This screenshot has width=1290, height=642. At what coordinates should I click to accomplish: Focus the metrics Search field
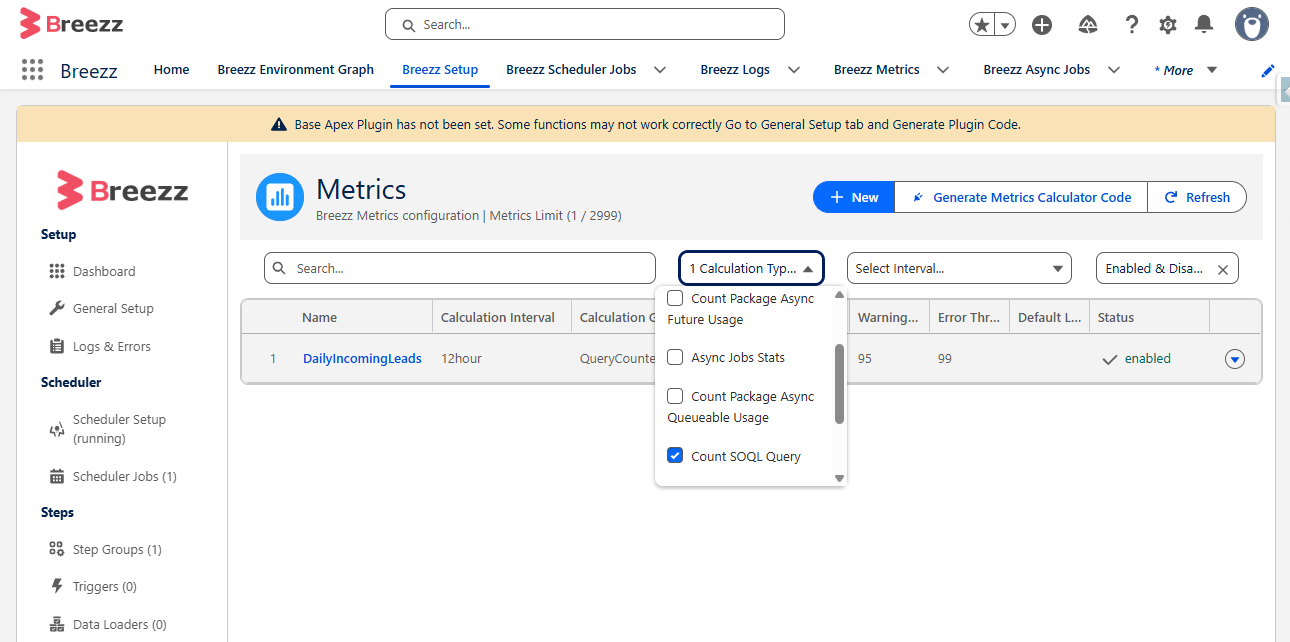[460, 268]
